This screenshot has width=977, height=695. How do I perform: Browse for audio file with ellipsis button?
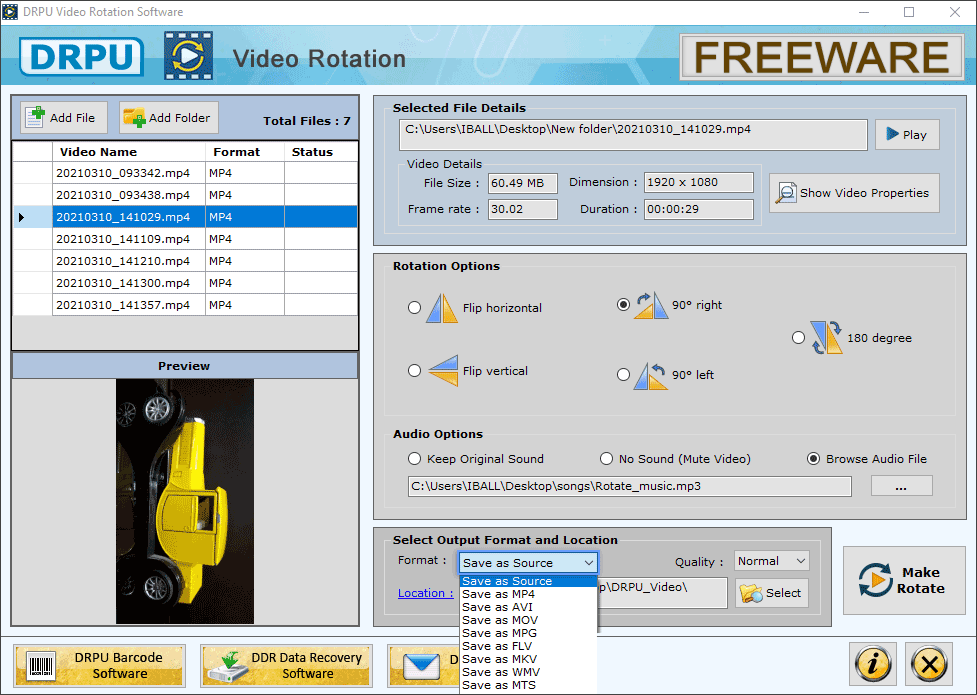901,486
